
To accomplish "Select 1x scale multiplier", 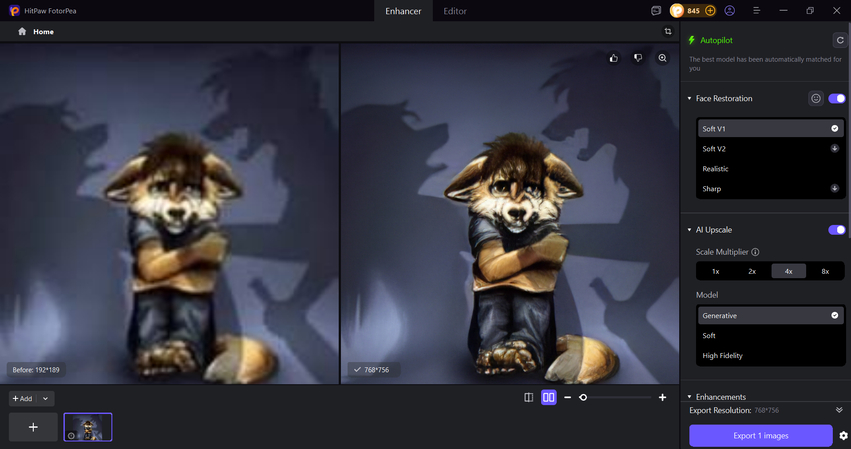I will tap(715, 271).
